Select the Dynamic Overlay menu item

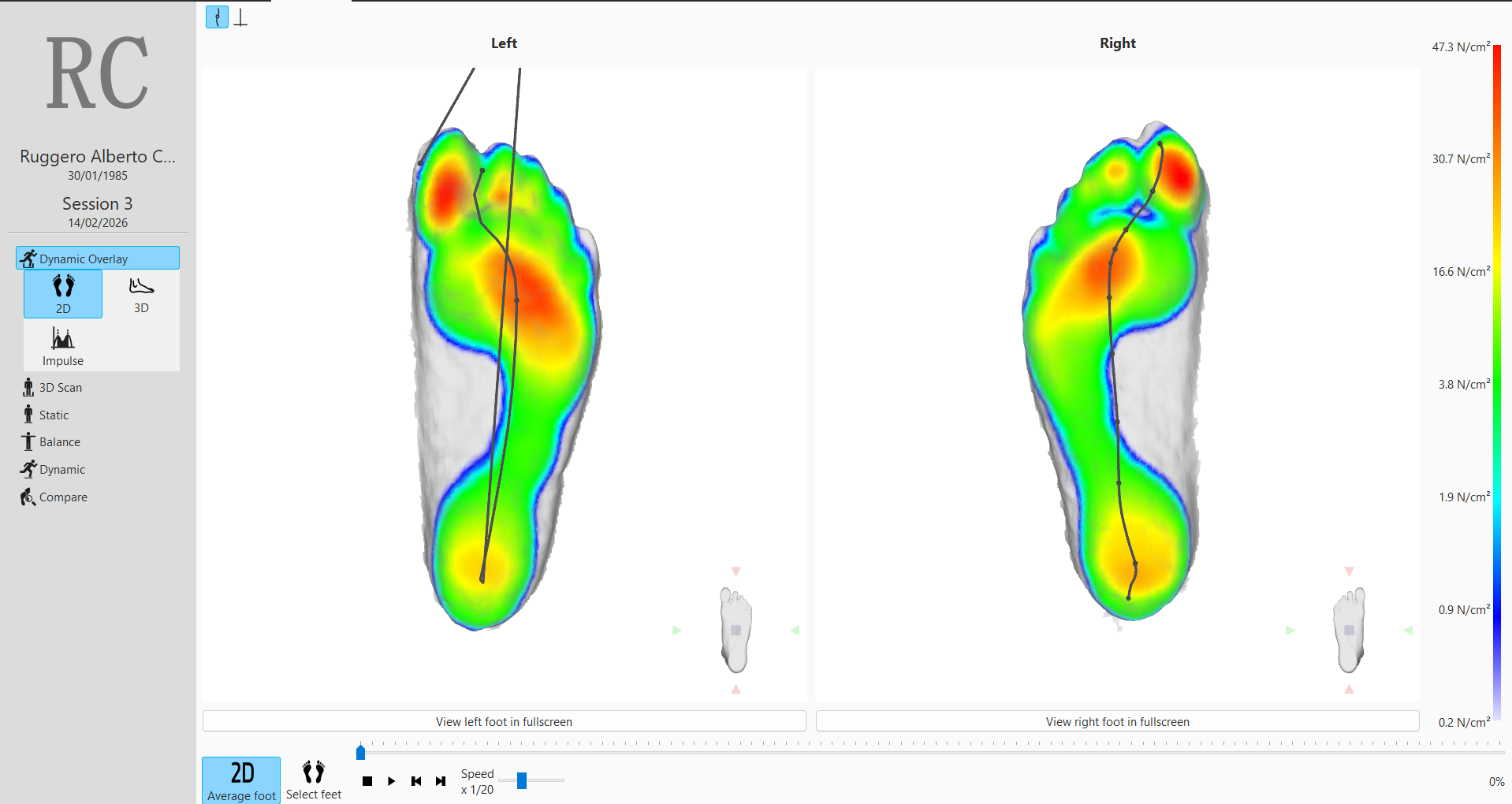point(98,259)
